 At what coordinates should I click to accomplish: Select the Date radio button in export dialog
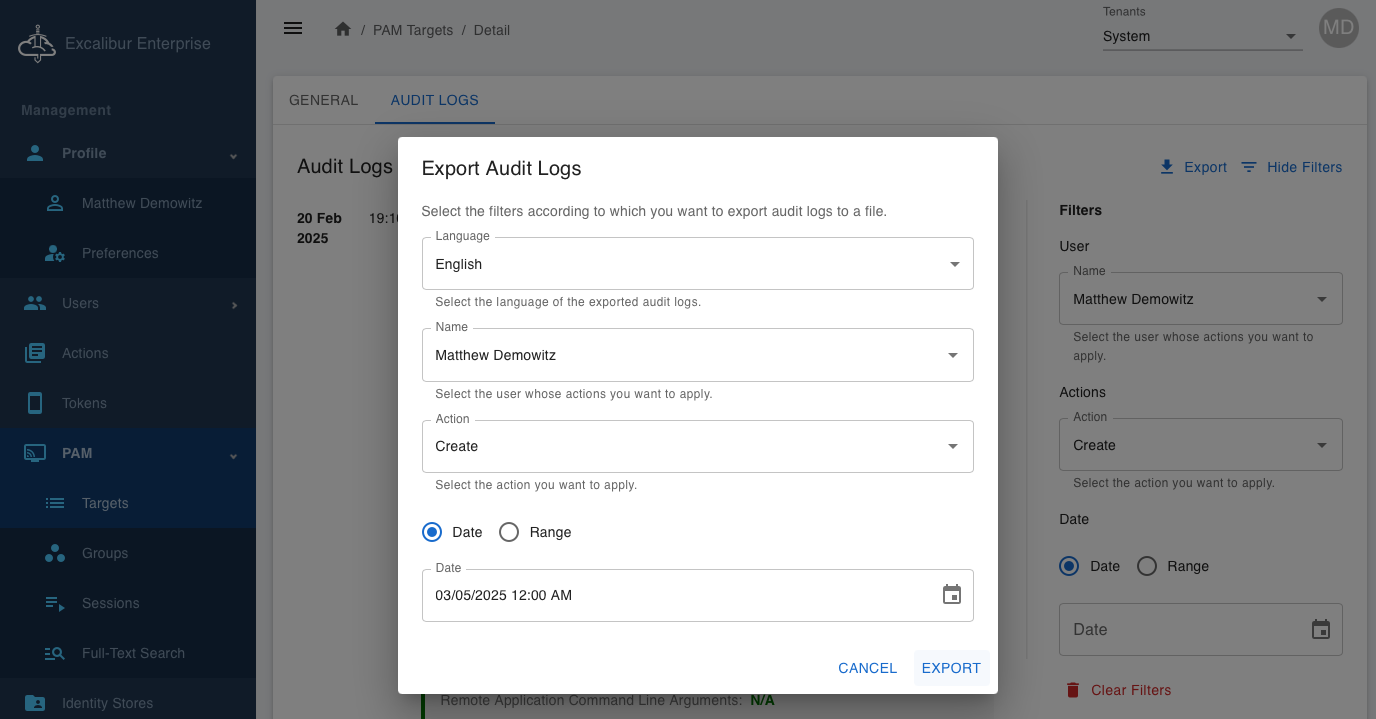coord(432,532)
